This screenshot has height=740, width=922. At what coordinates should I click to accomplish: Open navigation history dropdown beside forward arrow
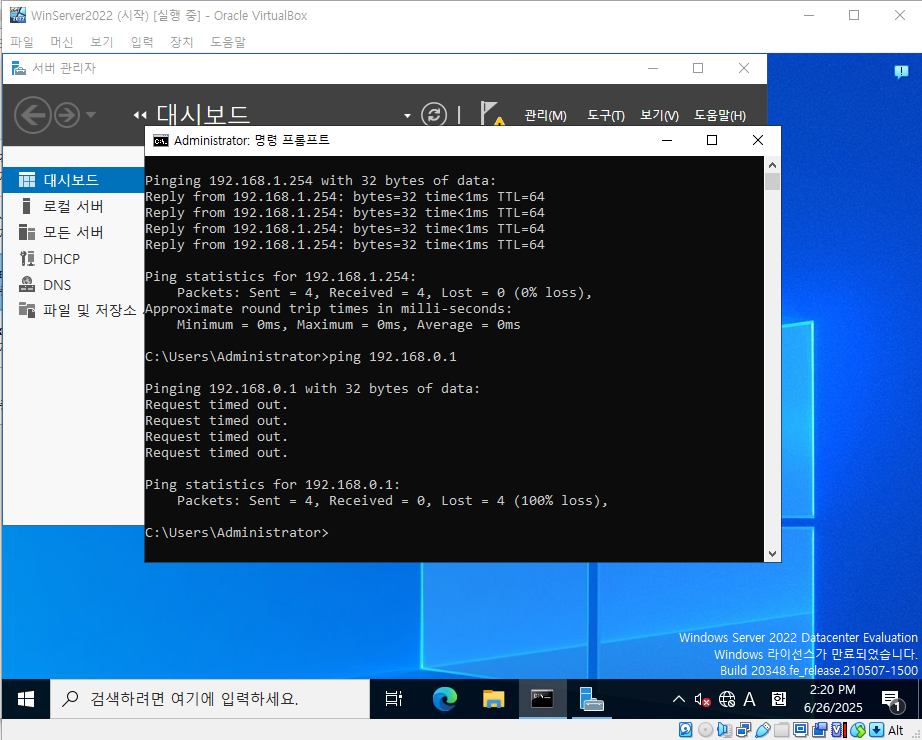91,115
